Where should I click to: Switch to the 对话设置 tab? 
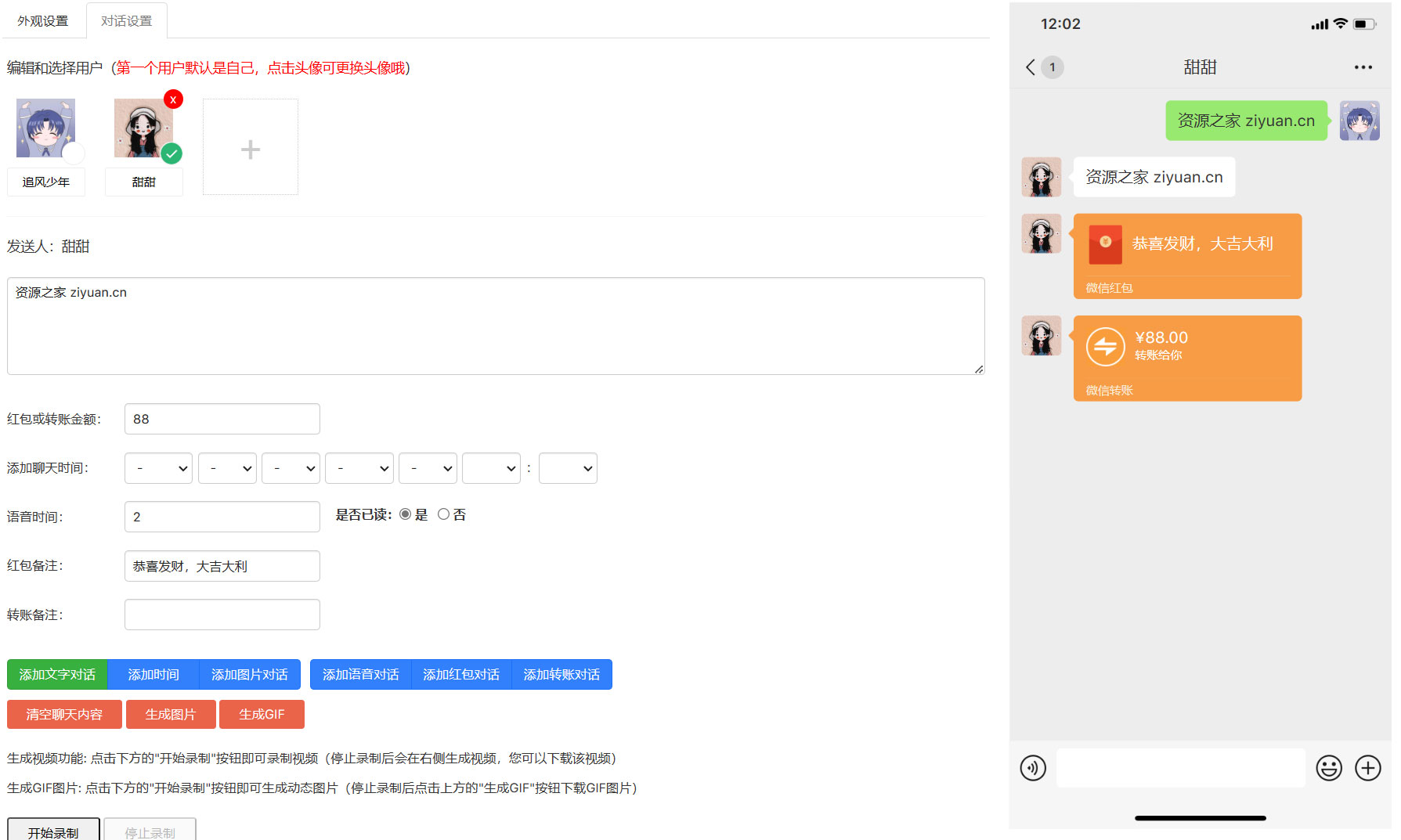[125, 20]
